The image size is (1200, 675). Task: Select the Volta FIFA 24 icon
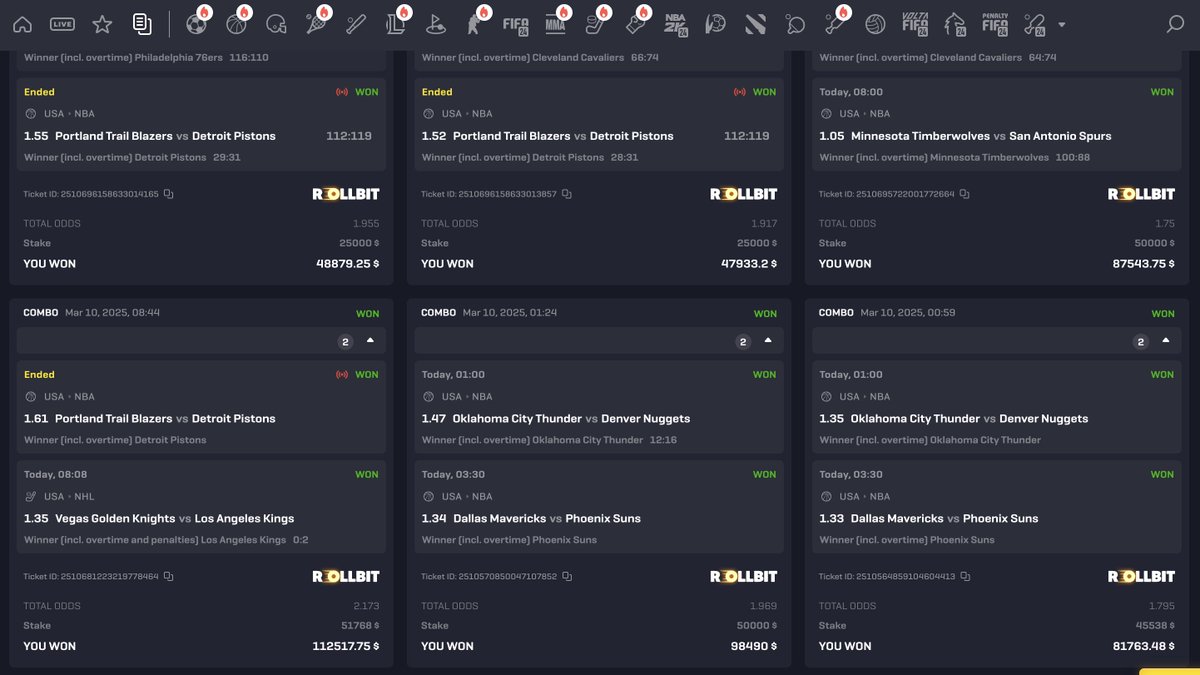[x=915, y=24]
